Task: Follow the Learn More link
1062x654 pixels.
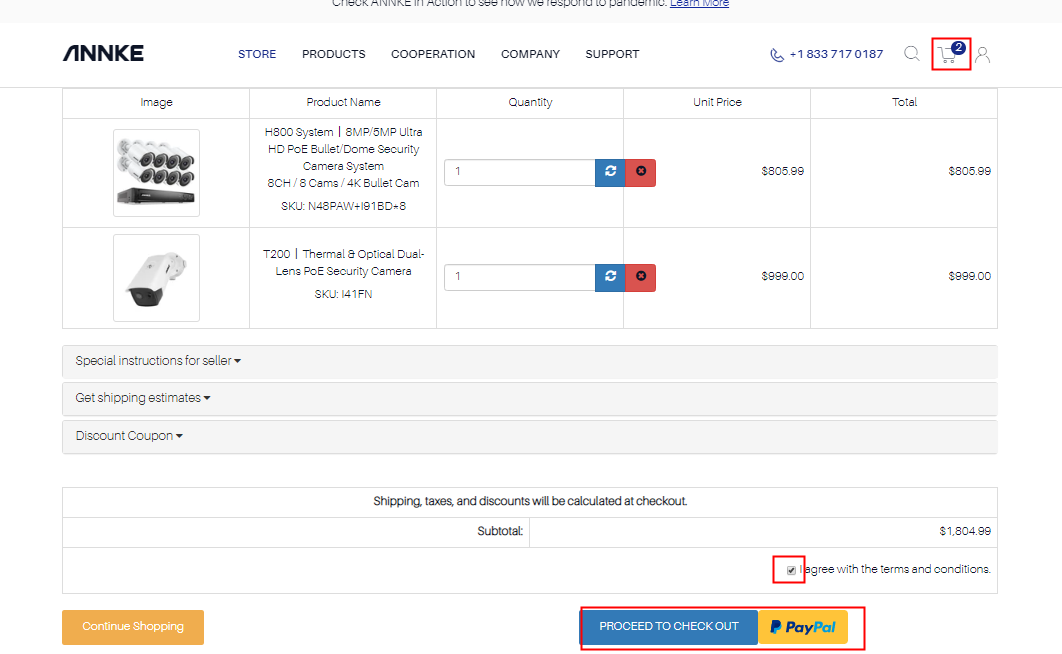Action: [x=699, y=3]
